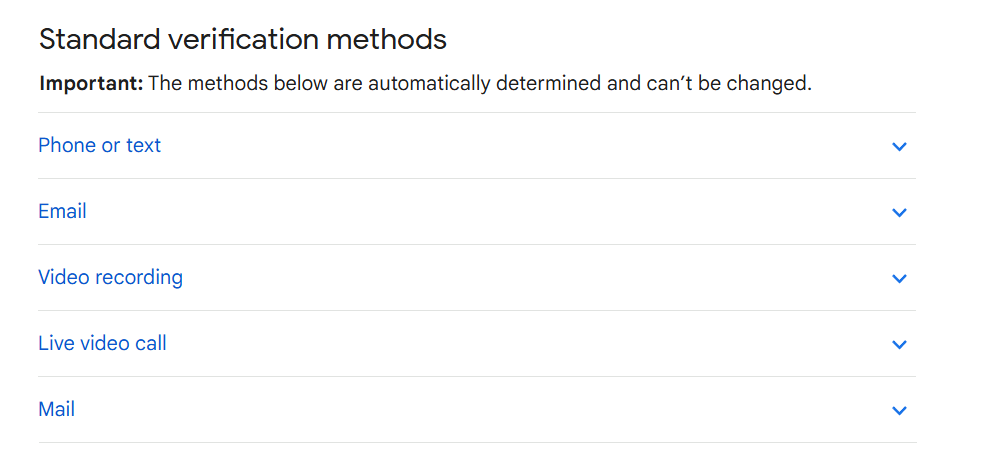
Task: Select the Email method label
Action: point(62,212)
